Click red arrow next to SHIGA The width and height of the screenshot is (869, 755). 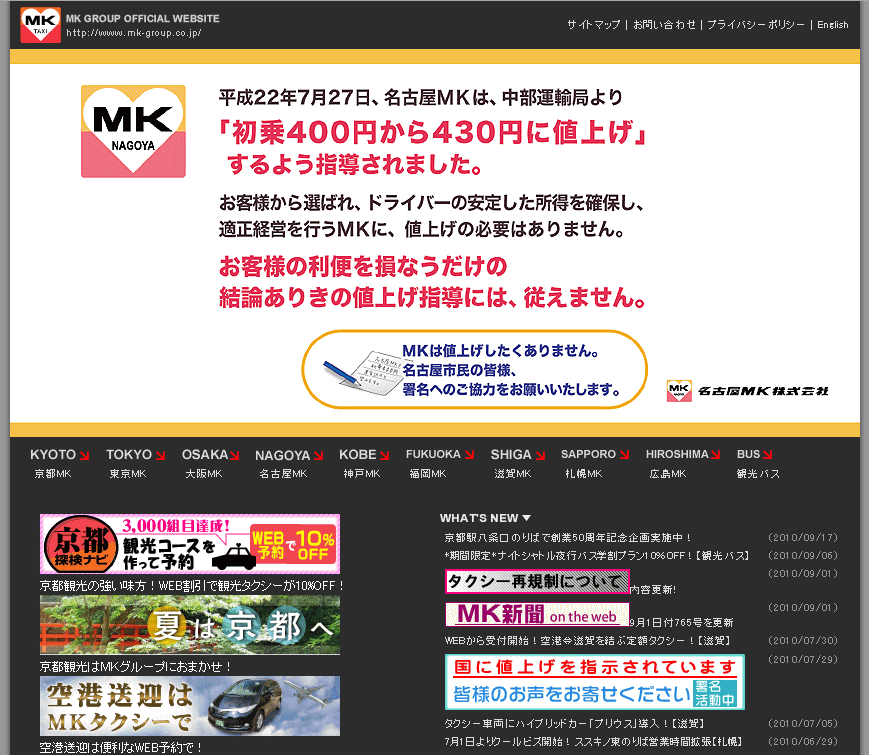pyautogui.click(x=540, y=455)
